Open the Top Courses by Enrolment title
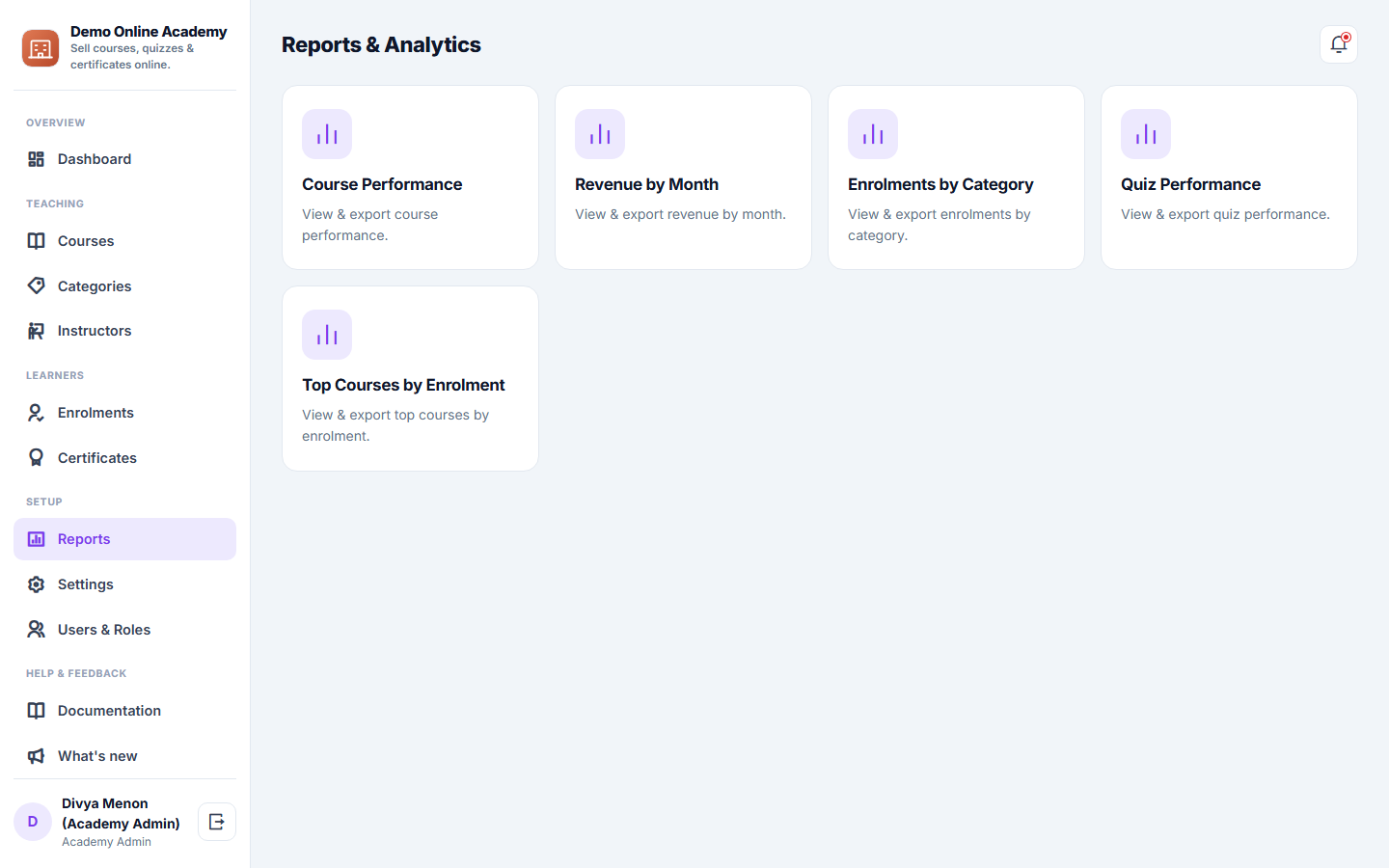The image size is (1389, 868). pos(403,385)
